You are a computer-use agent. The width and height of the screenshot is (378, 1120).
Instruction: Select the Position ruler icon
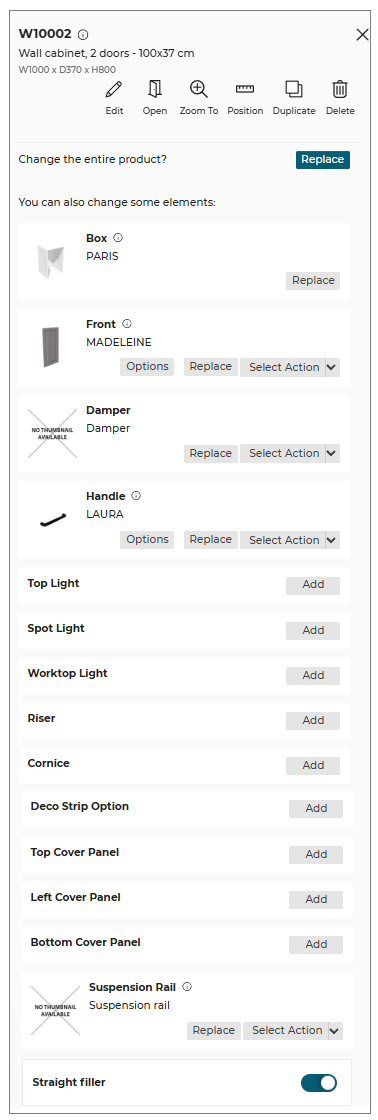245,89
